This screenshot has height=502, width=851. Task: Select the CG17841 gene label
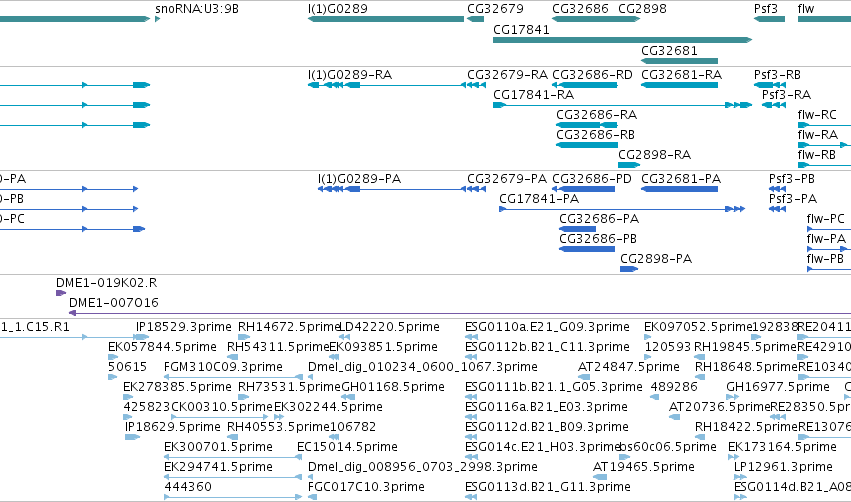[521, 30]
